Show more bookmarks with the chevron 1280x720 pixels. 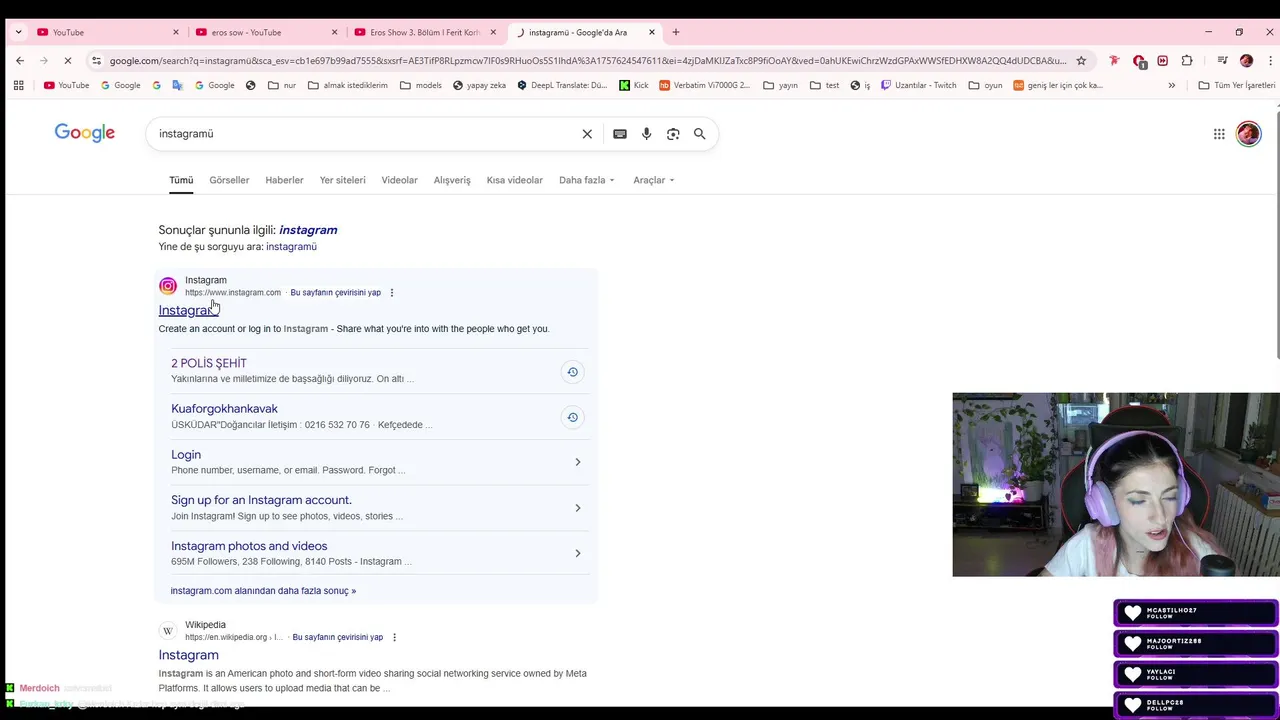click(1171, 85)
